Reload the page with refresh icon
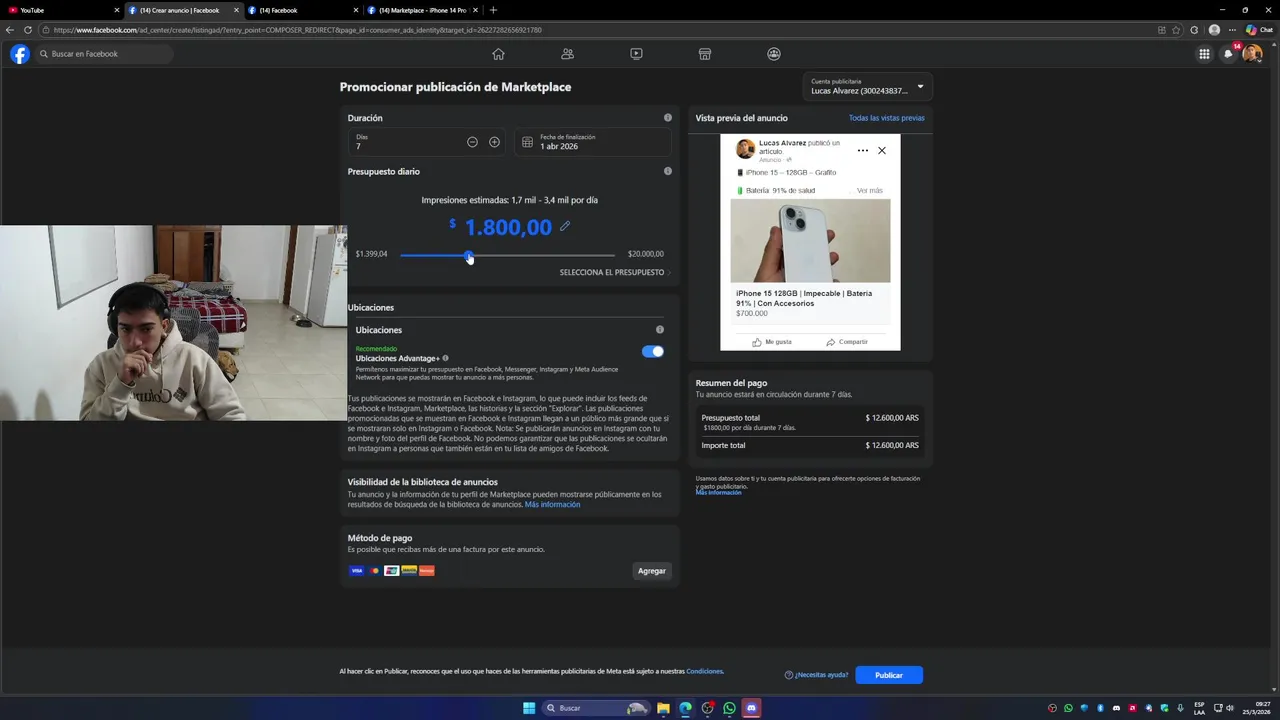The height and width of the screenshot is (720, 1280). click(x=28, y=30)
